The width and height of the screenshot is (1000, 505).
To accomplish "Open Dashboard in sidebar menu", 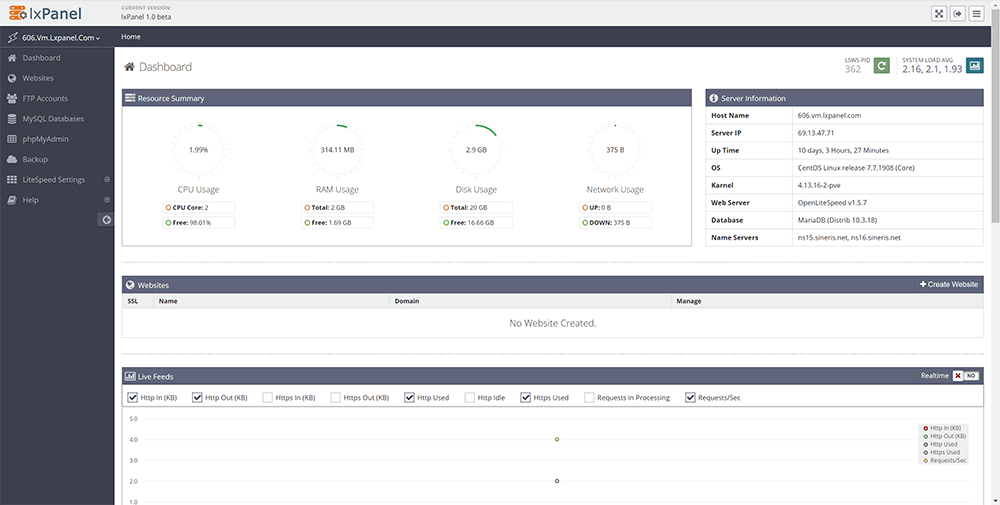I will (x=41, y=58).
